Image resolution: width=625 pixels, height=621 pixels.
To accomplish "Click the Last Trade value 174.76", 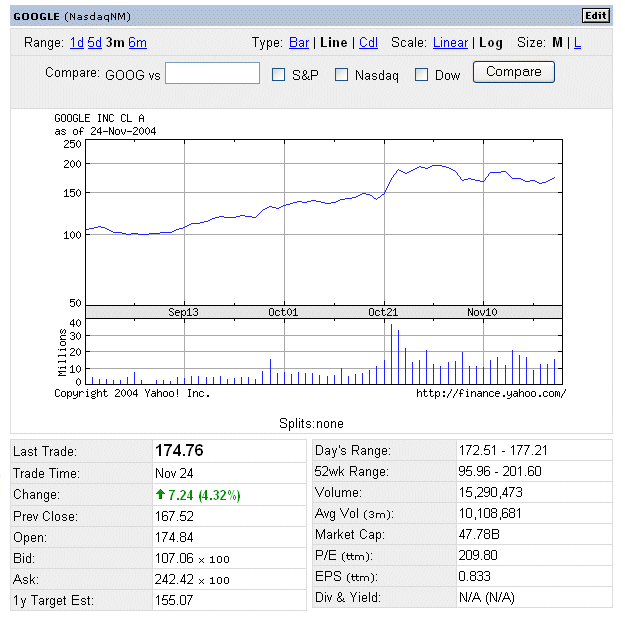I will (179, 450).
